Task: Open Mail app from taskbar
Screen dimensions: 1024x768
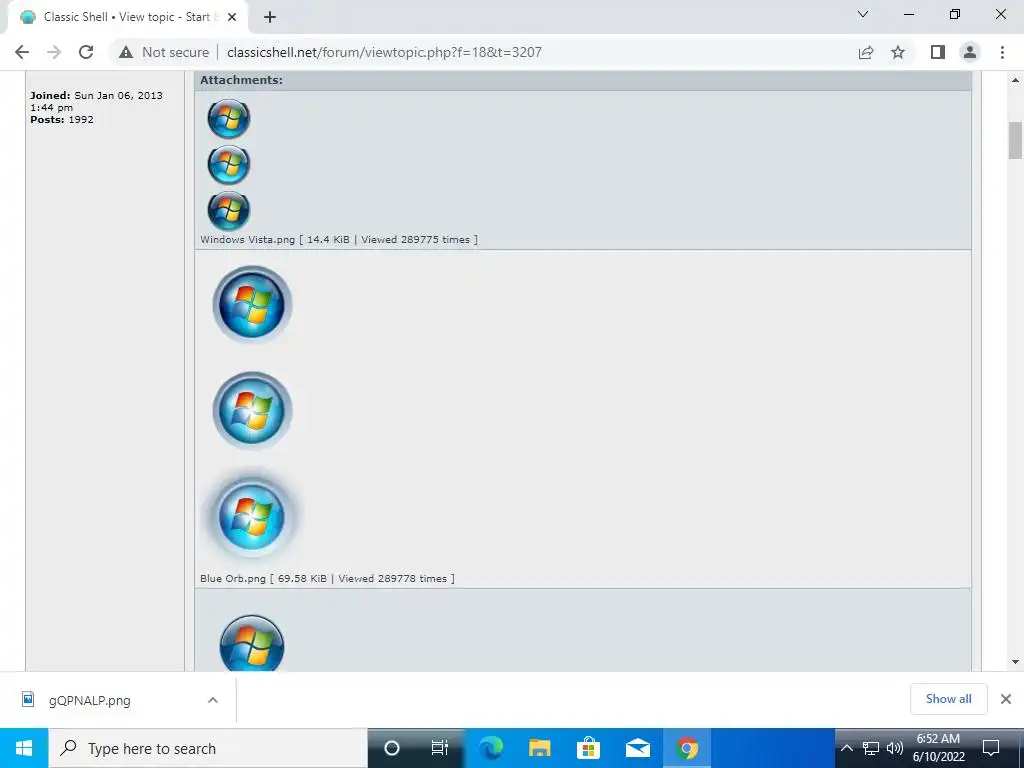Action: point(637,748)
